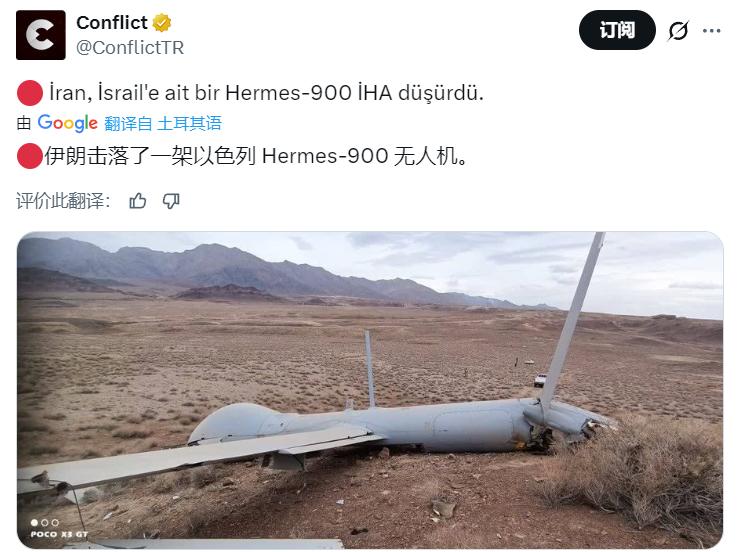Click the gold verified badge next to Conflict

(x=162, y=23)
